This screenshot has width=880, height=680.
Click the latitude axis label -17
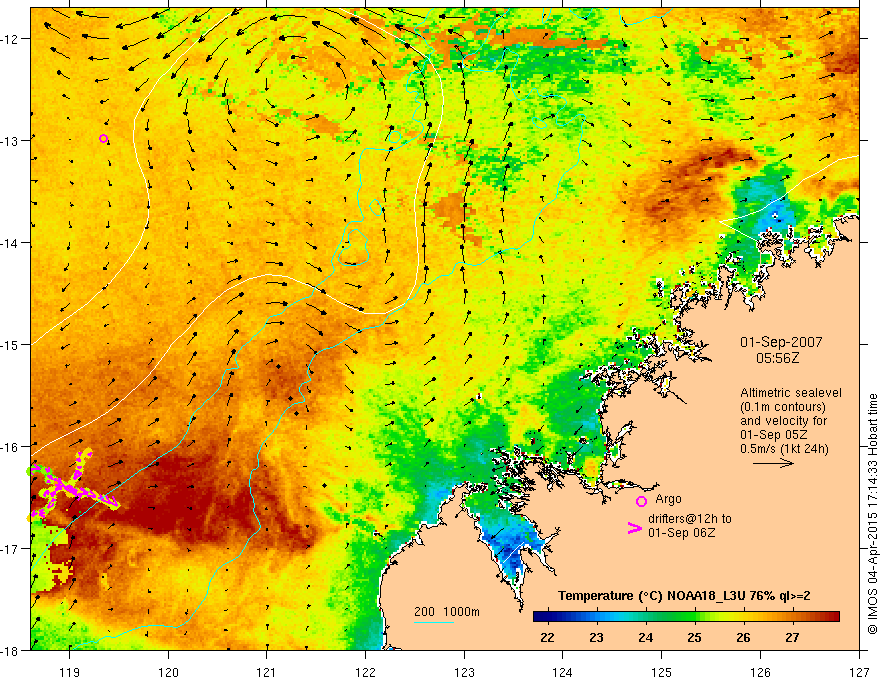coord(11,549)
